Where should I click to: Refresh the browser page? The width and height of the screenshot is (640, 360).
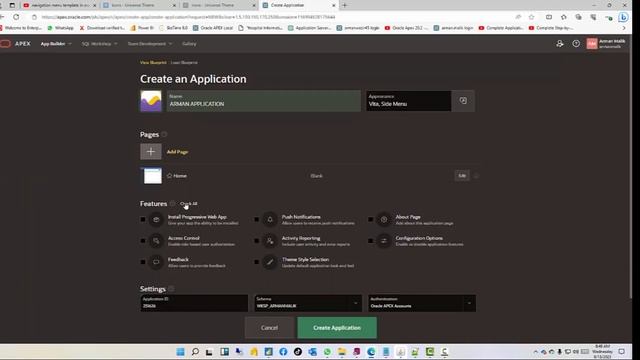pos(16,17)
